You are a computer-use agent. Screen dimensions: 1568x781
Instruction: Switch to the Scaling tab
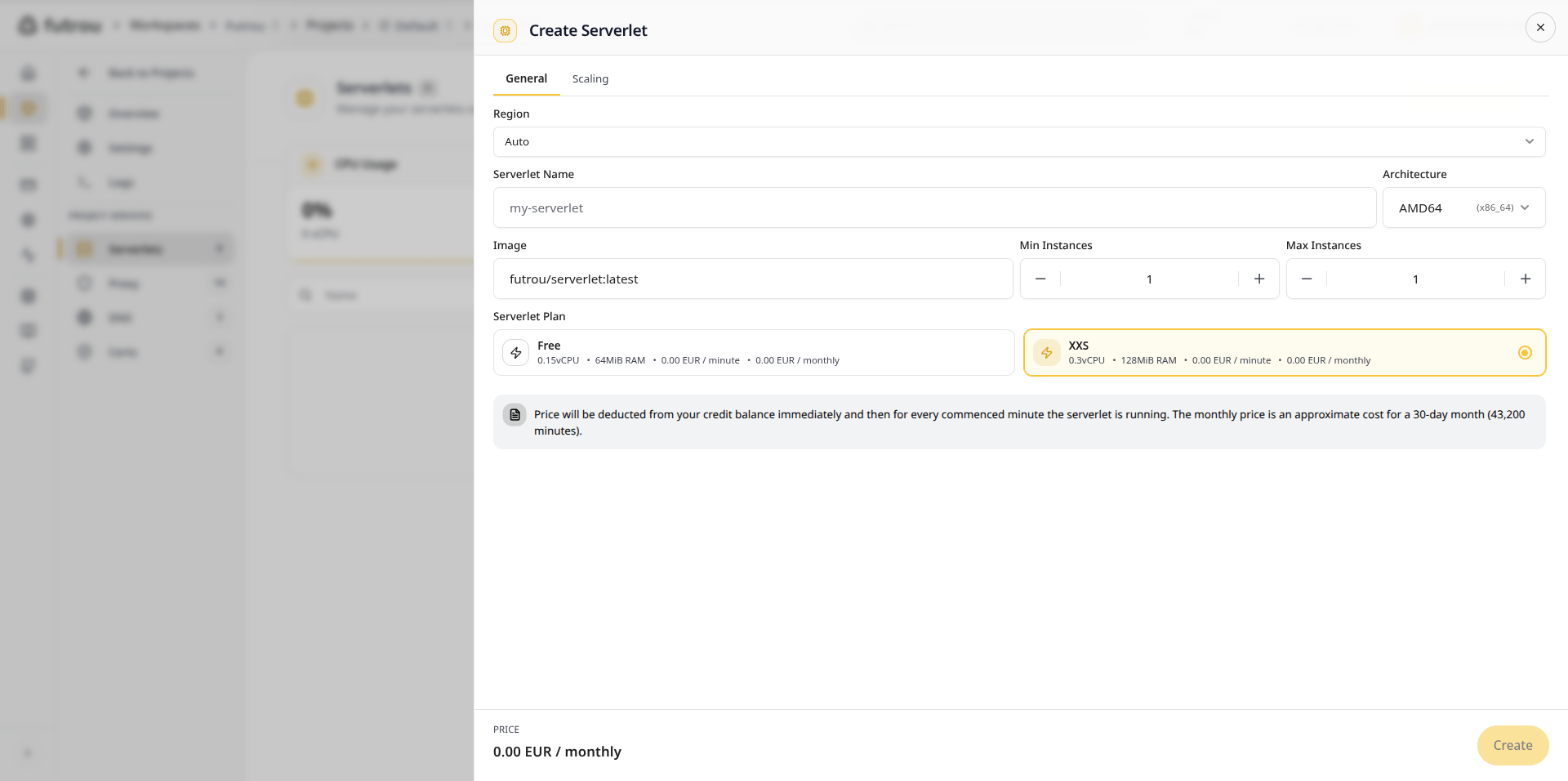coord(590,79)
